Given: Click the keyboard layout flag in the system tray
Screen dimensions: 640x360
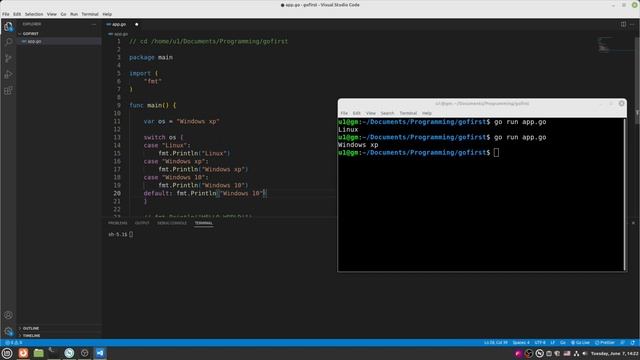Looking at the screenshot, I should tap(567, 353).
